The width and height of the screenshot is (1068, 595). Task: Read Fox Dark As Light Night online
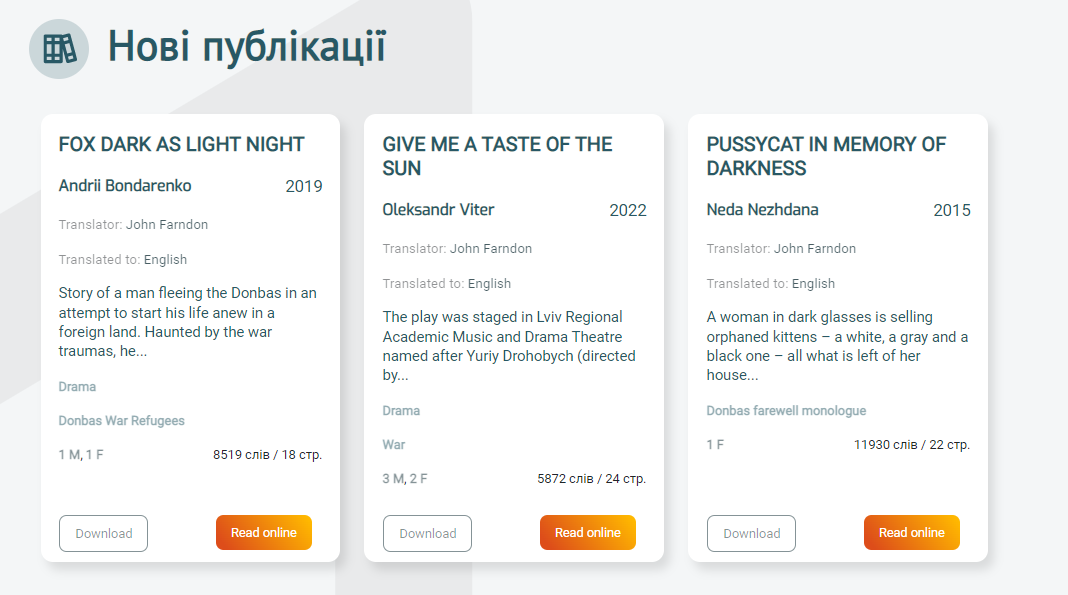(x=264, y=532)
